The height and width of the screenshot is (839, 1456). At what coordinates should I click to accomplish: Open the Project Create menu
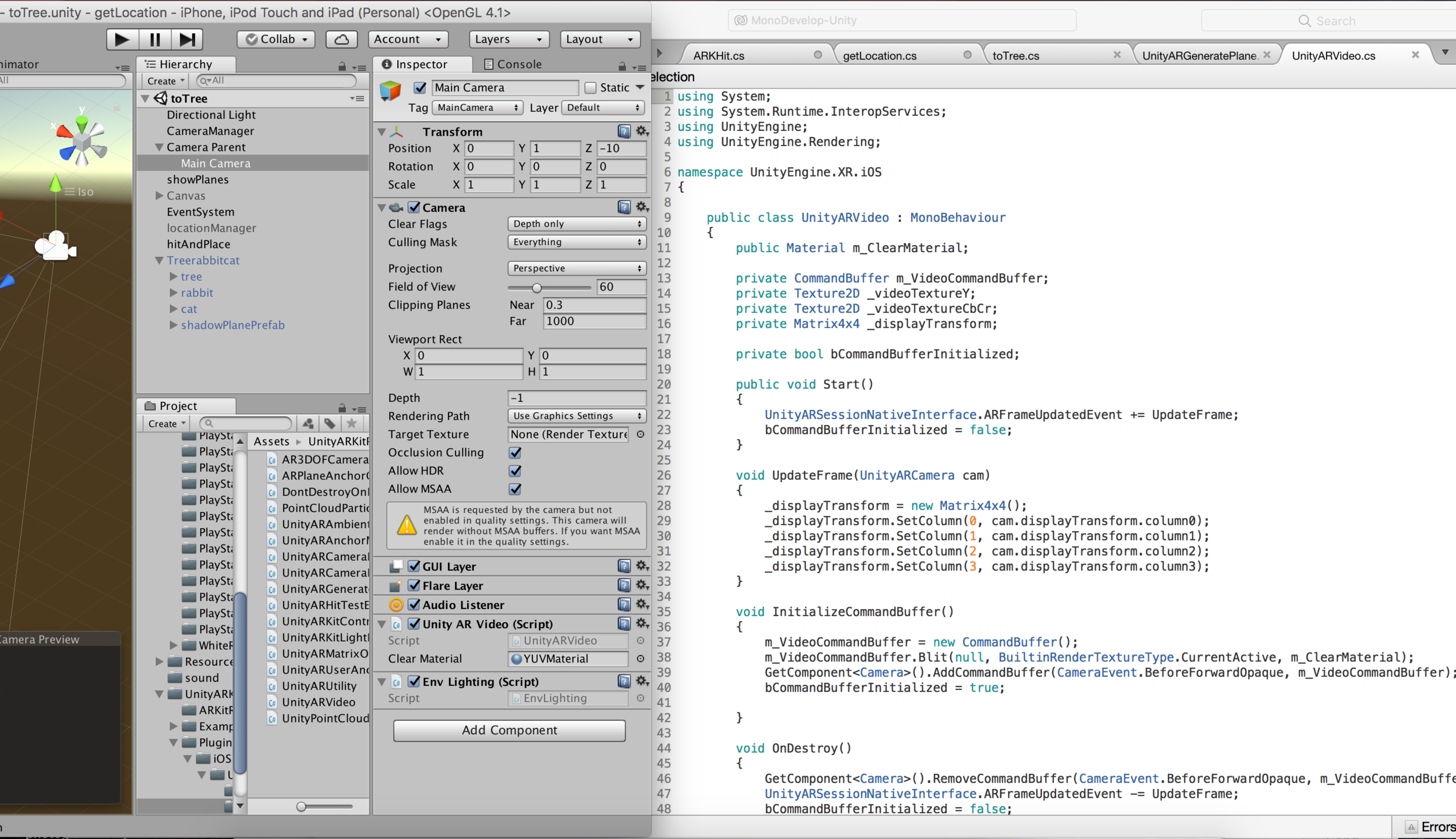167,423
